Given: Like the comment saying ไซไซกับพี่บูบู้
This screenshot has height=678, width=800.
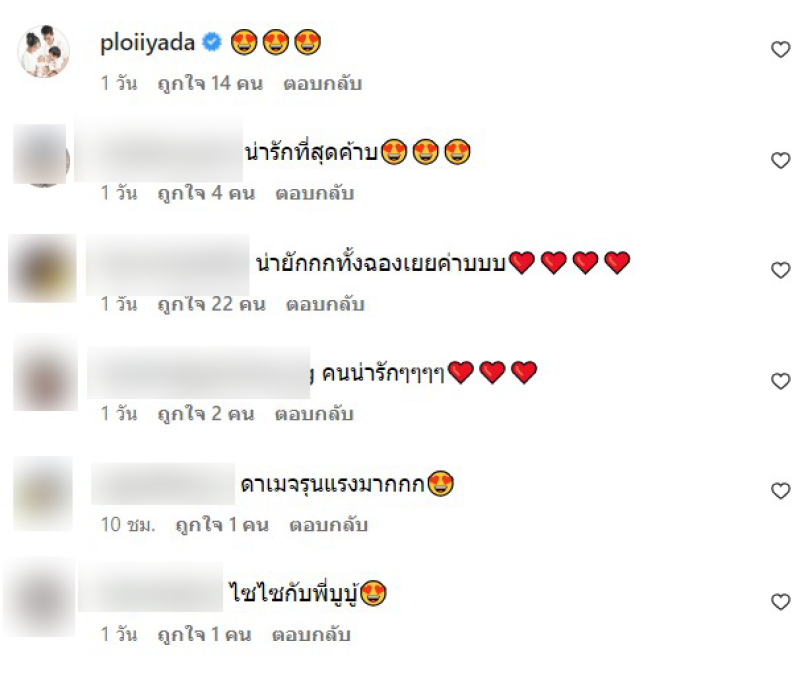Looking at the screenshot, I should click(780, 602).
